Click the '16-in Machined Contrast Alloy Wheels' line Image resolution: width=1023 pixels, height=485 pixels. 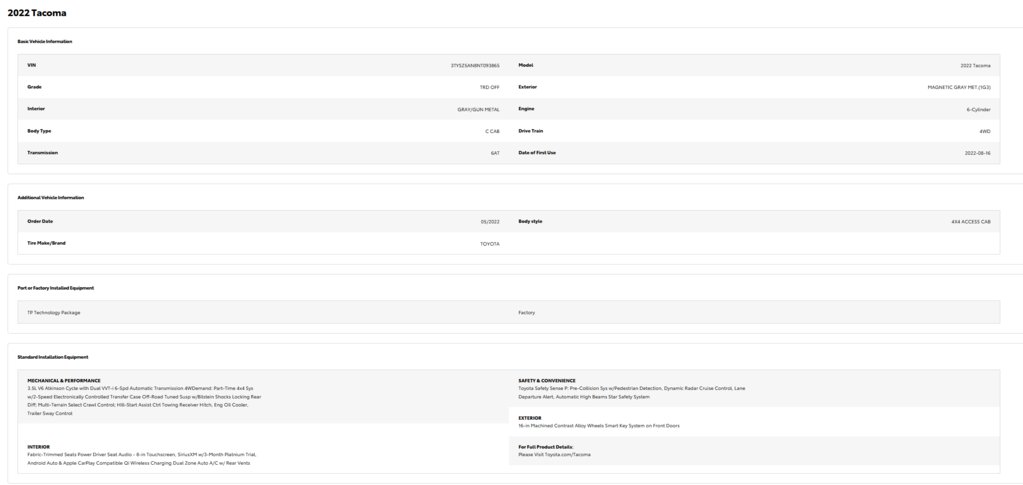pos(598,426)
